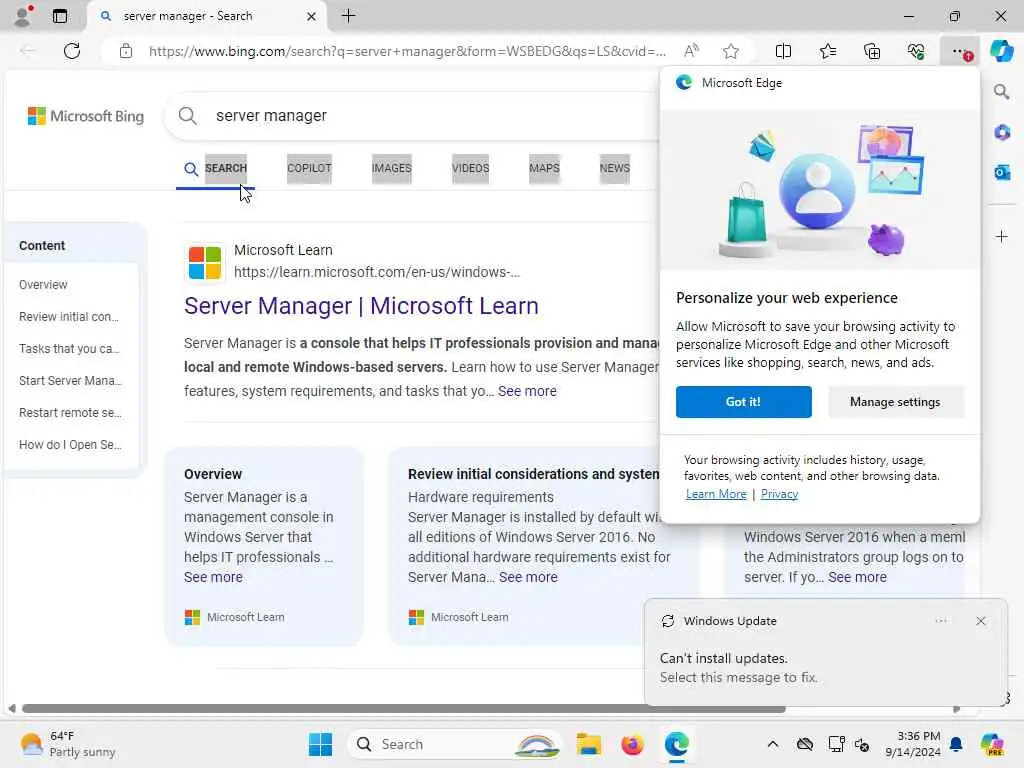Click Microsoft Learn source under Overview card
1024x768 pixels.
(x=234, y=617)
